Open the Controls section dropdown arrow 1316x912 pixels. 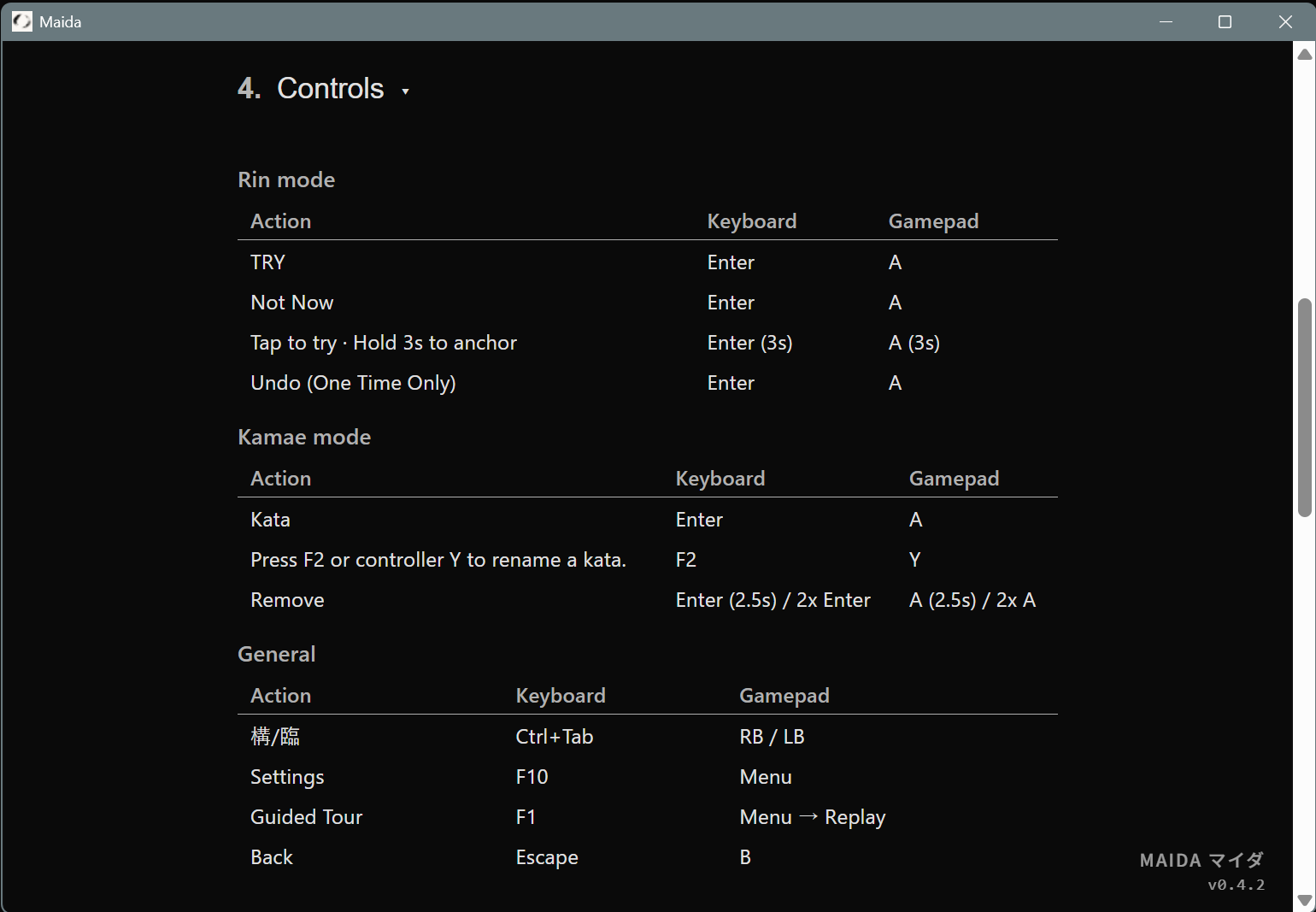(x=406, y=91)
